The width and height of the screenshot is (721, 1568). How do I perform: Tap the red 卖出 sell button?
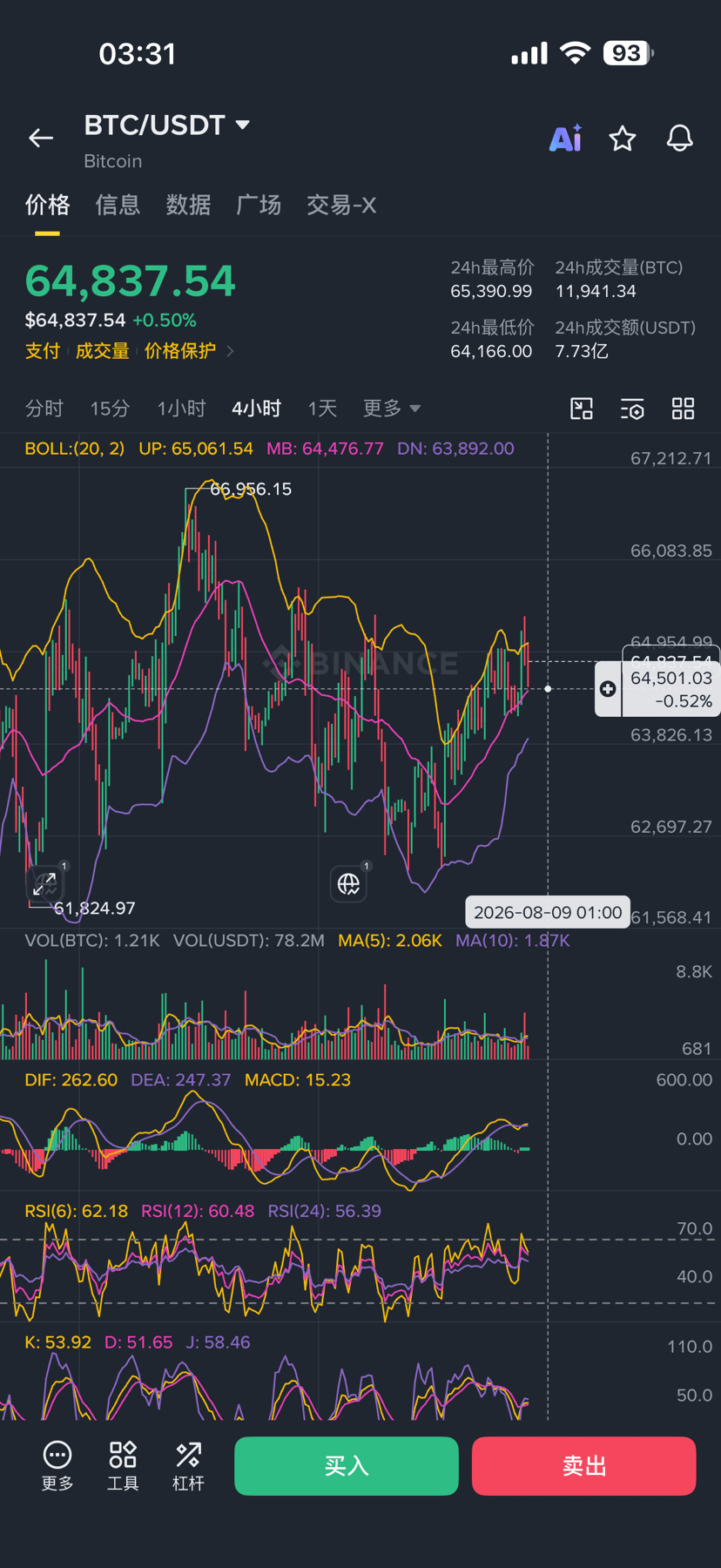(x=583, y=1466)
